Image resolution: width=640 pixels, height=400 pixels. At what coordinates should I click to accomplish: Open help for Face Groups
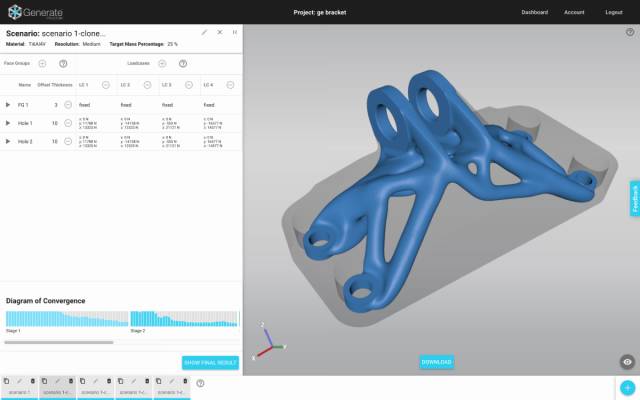click(62, 63)
